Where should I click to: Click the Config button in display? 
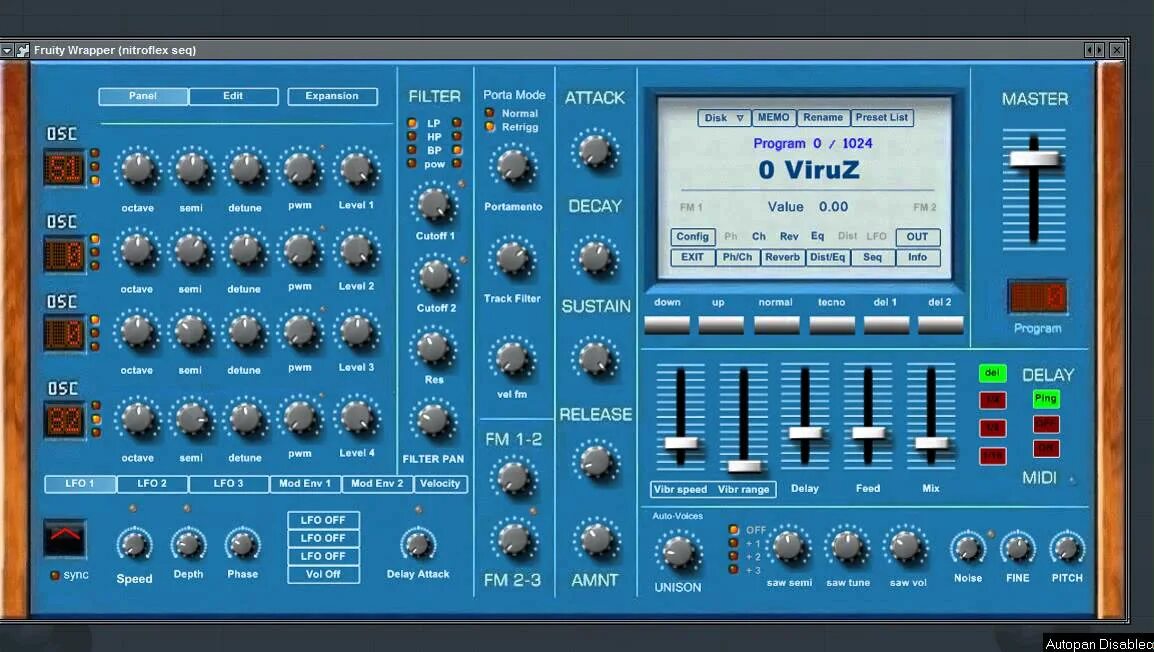693,237
